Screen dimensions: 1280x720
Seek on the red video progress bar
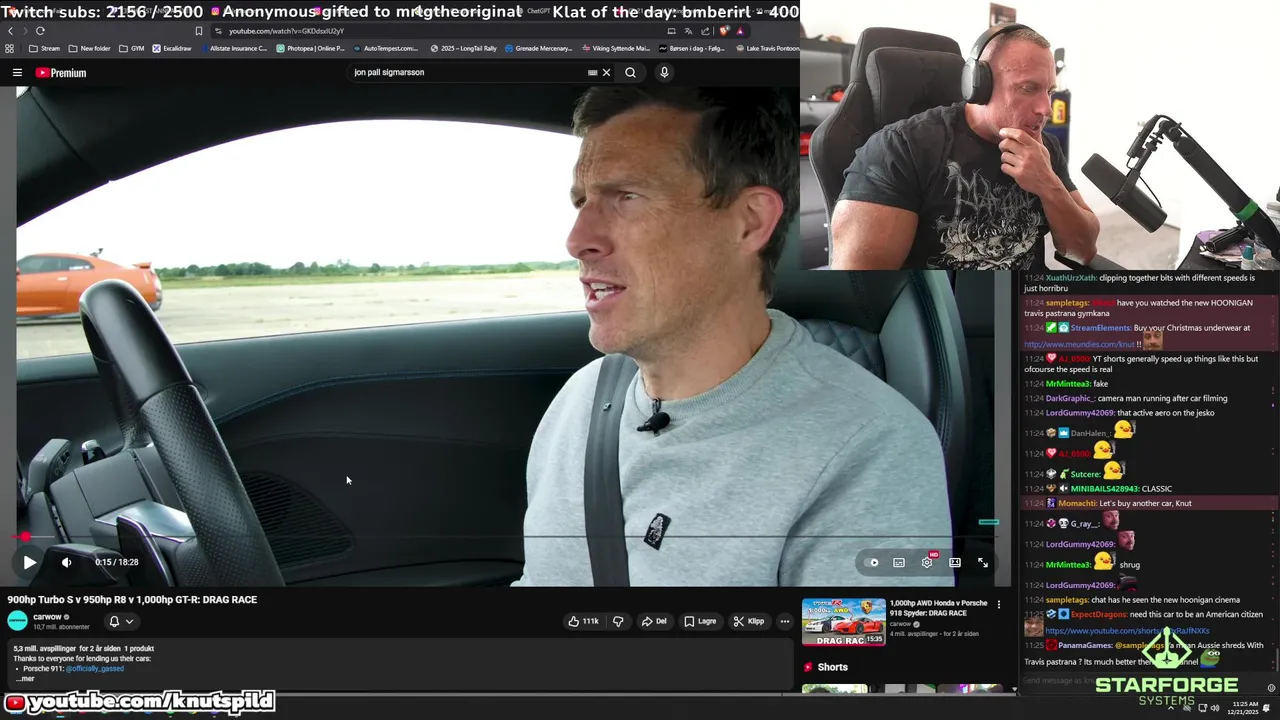click(506, 537)
